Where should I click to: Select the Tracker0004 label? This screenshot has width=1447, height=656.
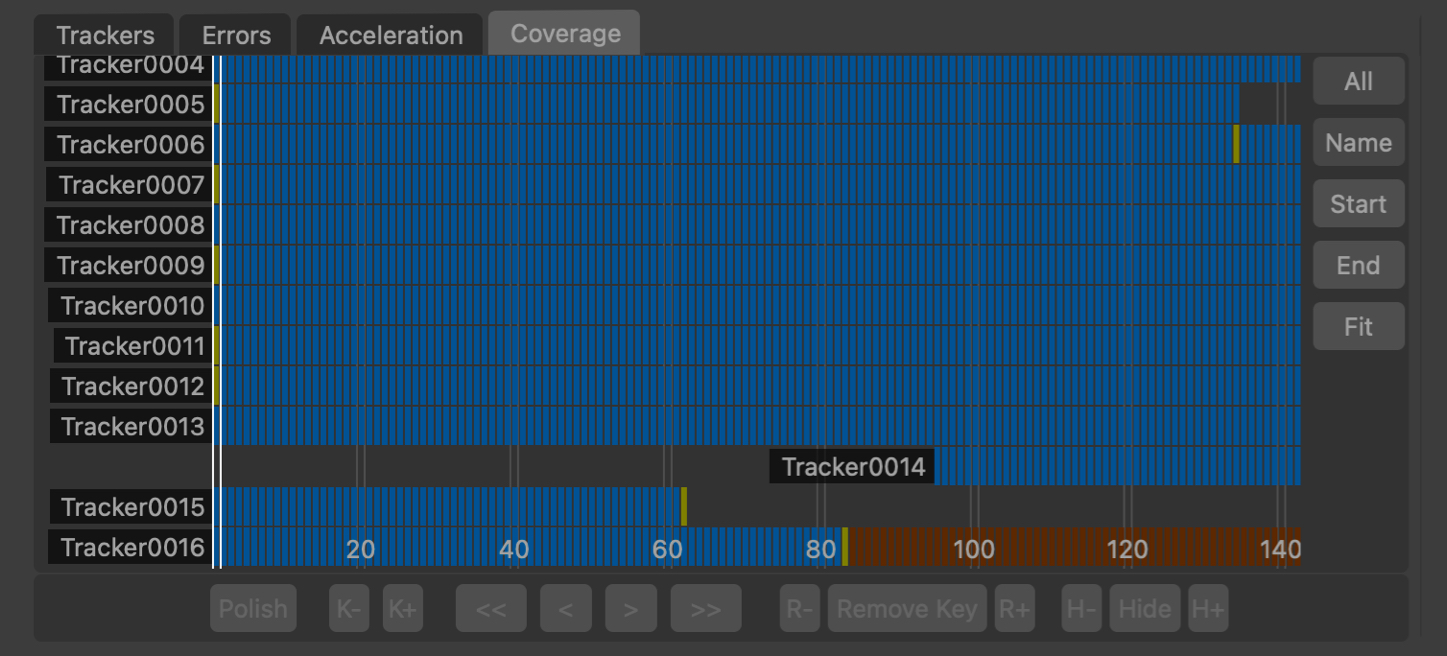pos(128,67)
